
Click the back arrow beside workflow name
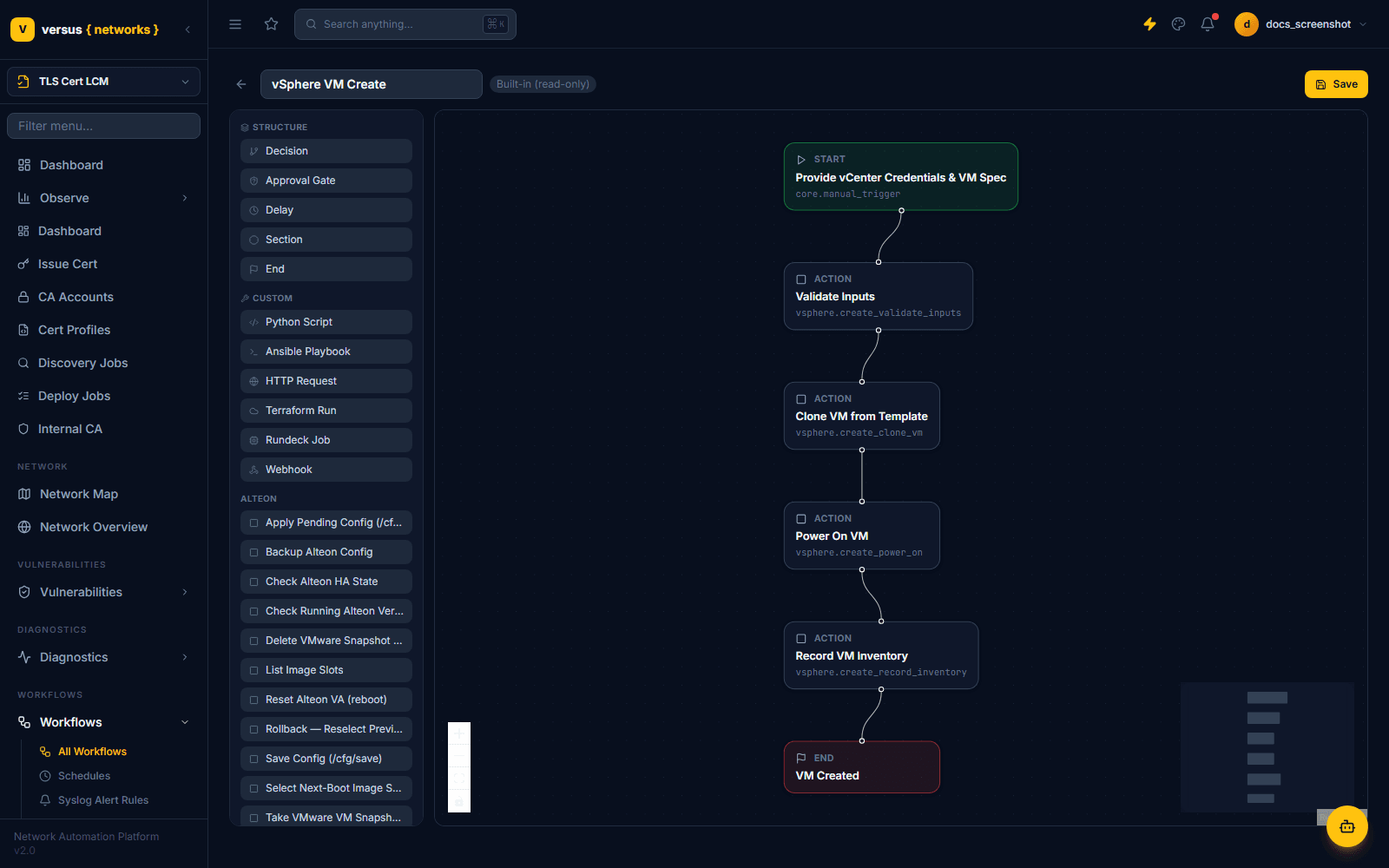click(241, 84)
